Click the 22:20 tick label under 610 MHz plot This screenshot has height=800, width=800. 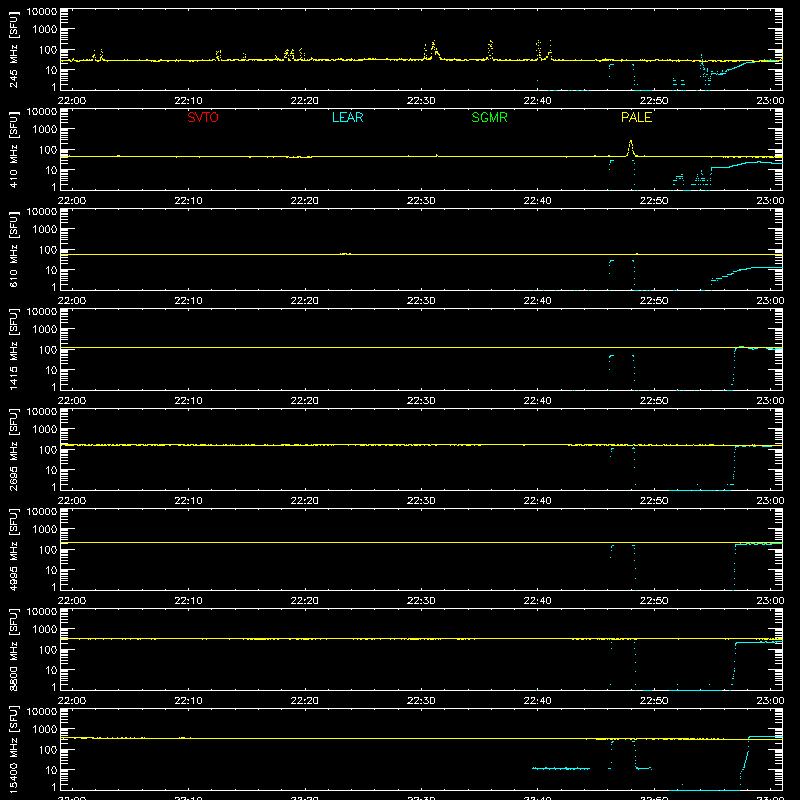point(305,301)
